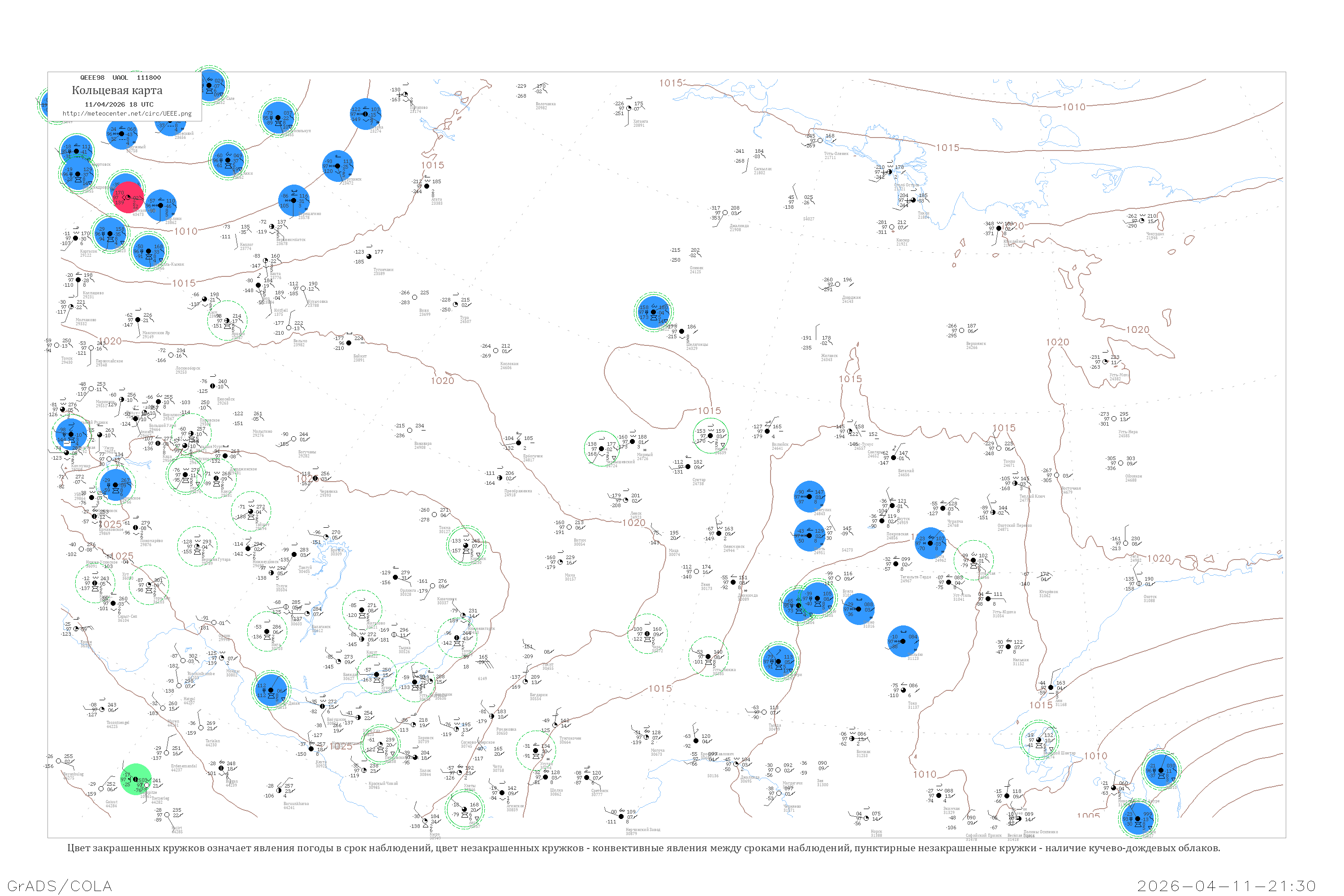Click the blue Чюльбю station marker 31123
The width and height of the screenshot is (1344, 896).
[903, 641]
